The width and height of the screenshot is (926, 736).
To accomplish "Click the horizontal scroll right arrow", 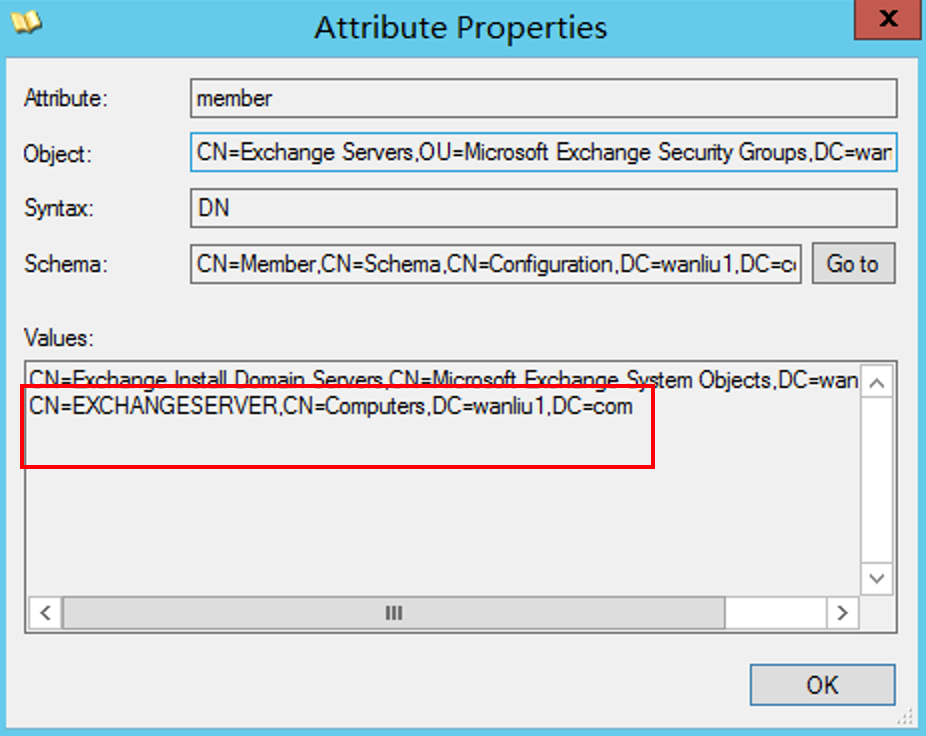I will tap(842, 613).
